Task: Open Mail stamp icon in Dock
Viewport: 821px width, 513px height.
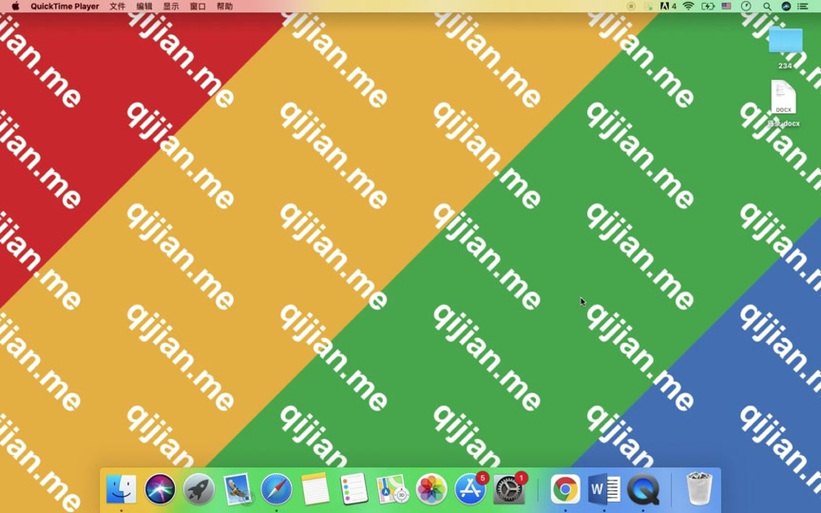Action: pos(237,489)
